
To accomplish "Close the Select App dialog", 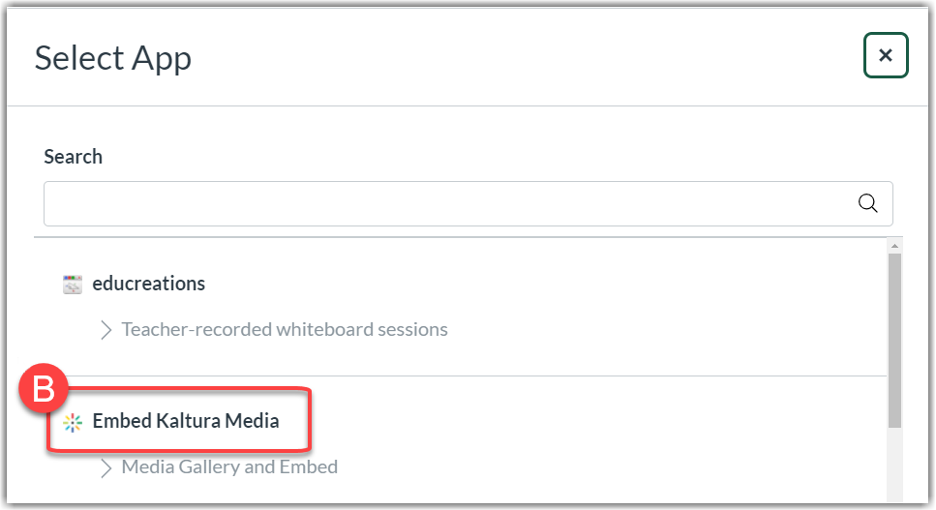I will tap(885, 56).
